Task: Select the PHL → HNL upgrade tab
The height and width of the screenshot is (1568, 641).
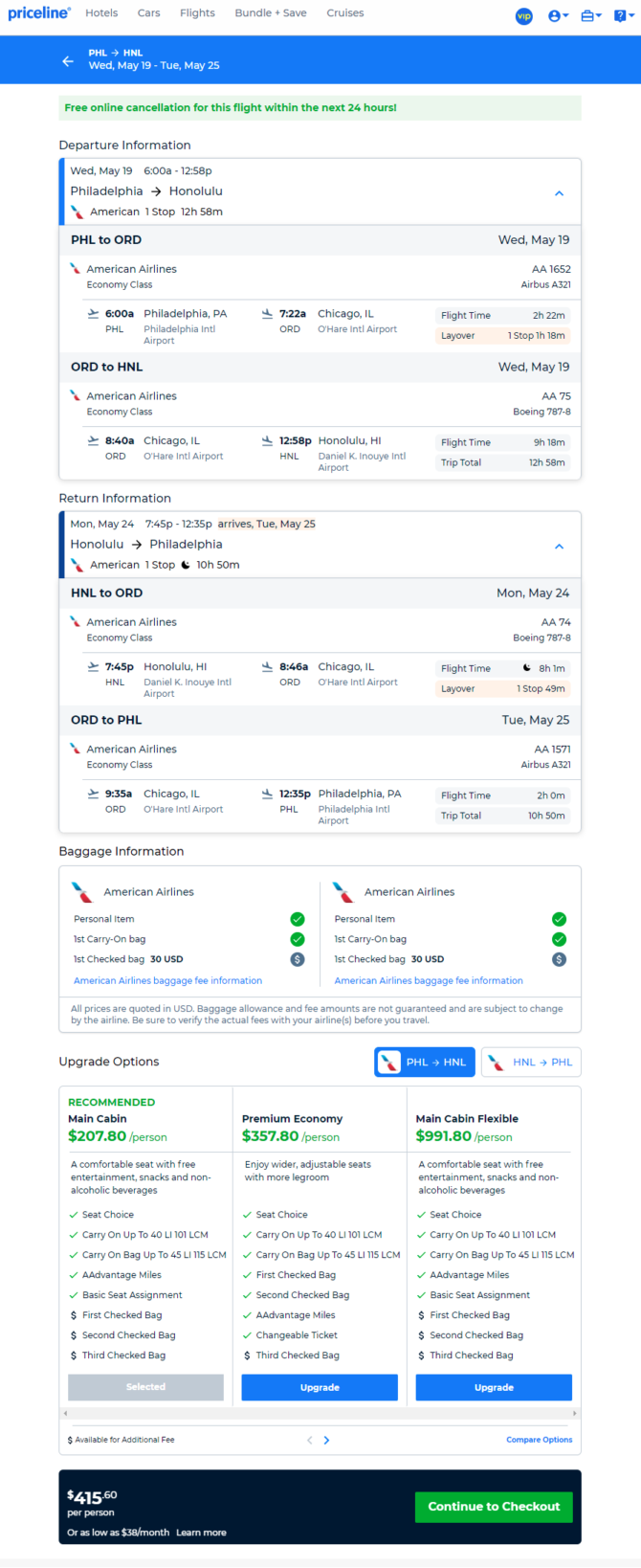Action: [425, 1063]
